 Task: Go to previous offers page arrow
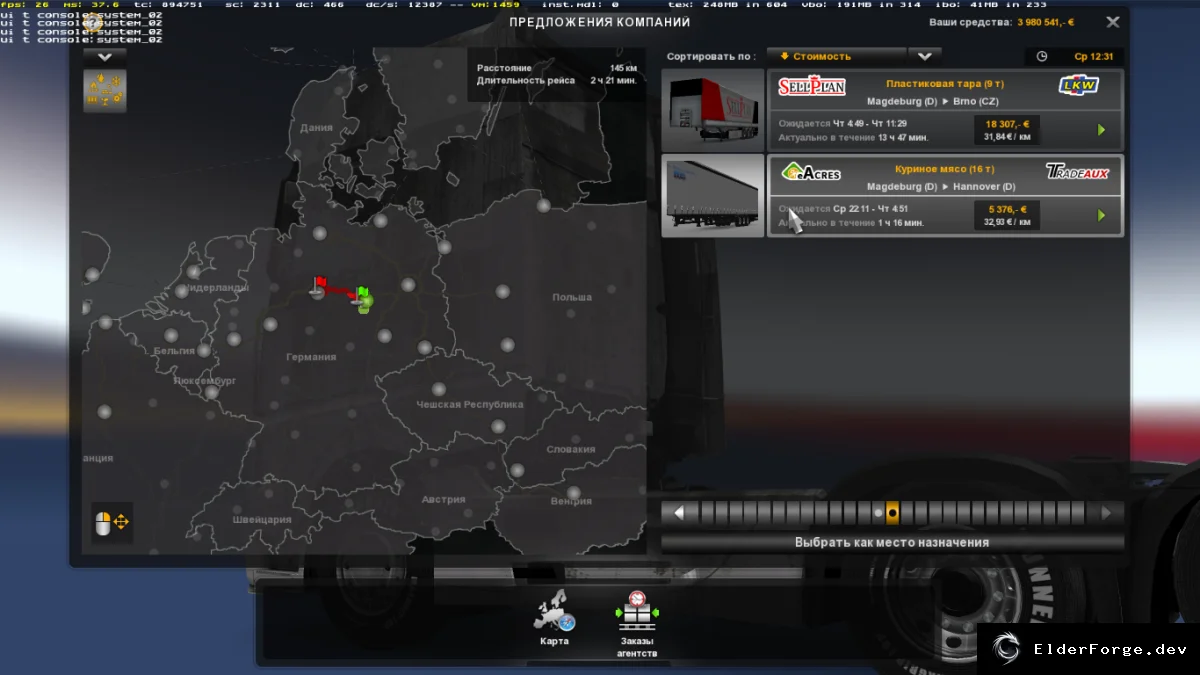click(x=679, y=513)
